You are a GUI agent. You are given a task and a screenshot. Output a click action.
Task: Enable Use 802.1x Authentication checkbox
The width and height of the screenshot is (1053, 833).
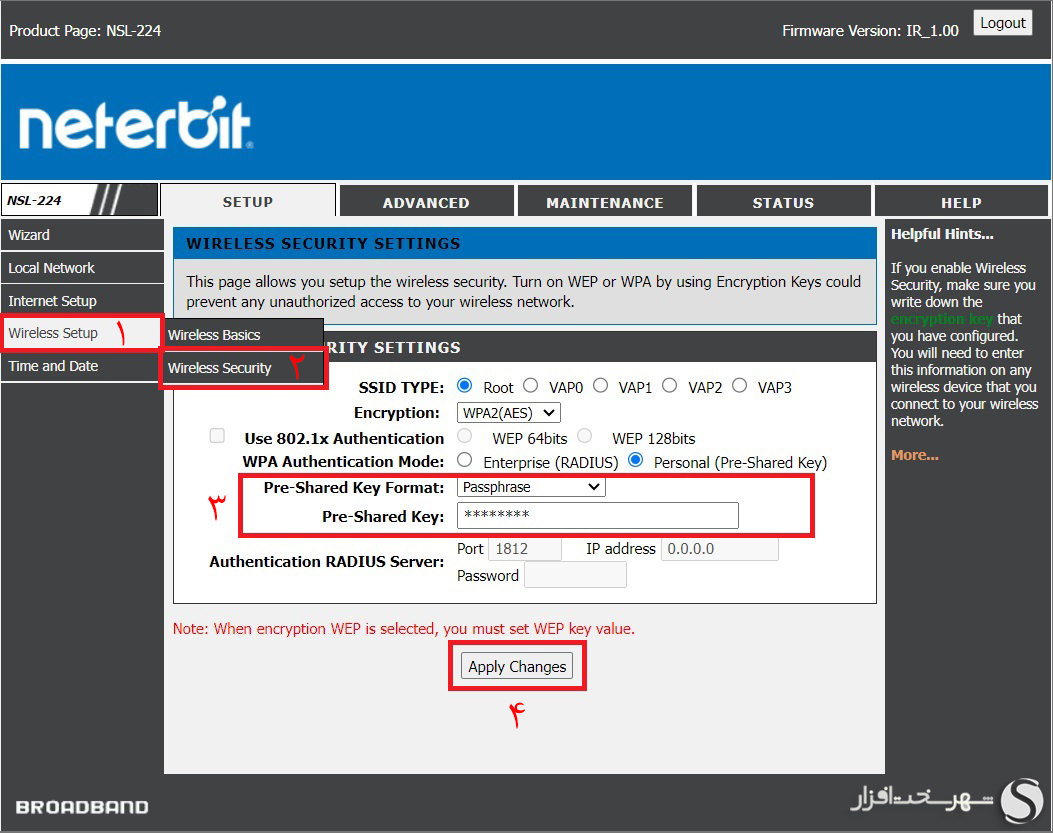coord(217,437)
